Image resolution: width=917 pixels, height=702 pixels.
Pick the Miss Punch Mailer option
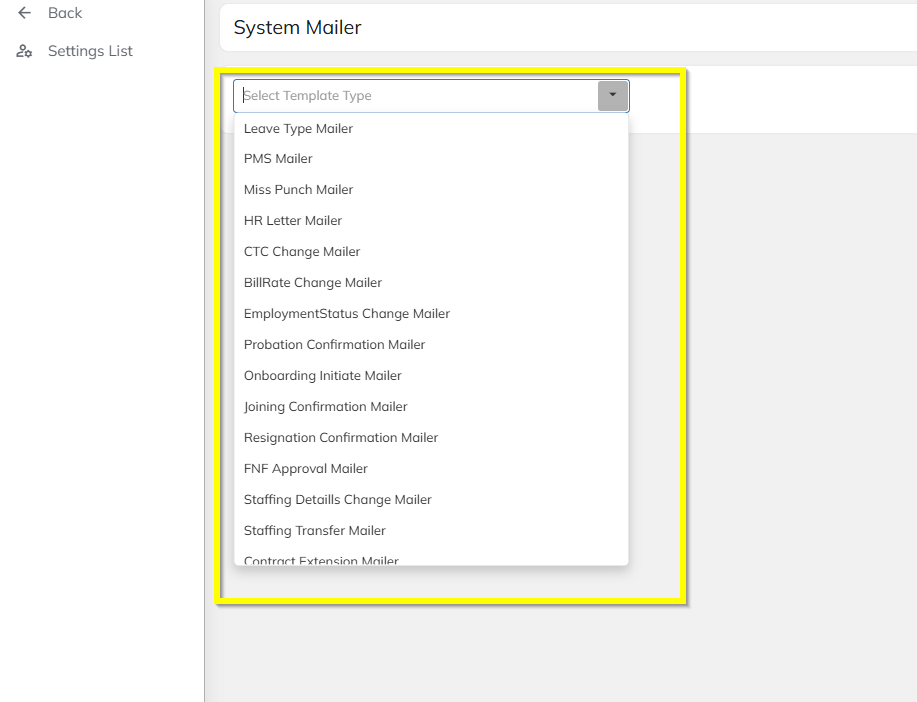[x=431, y=190]
